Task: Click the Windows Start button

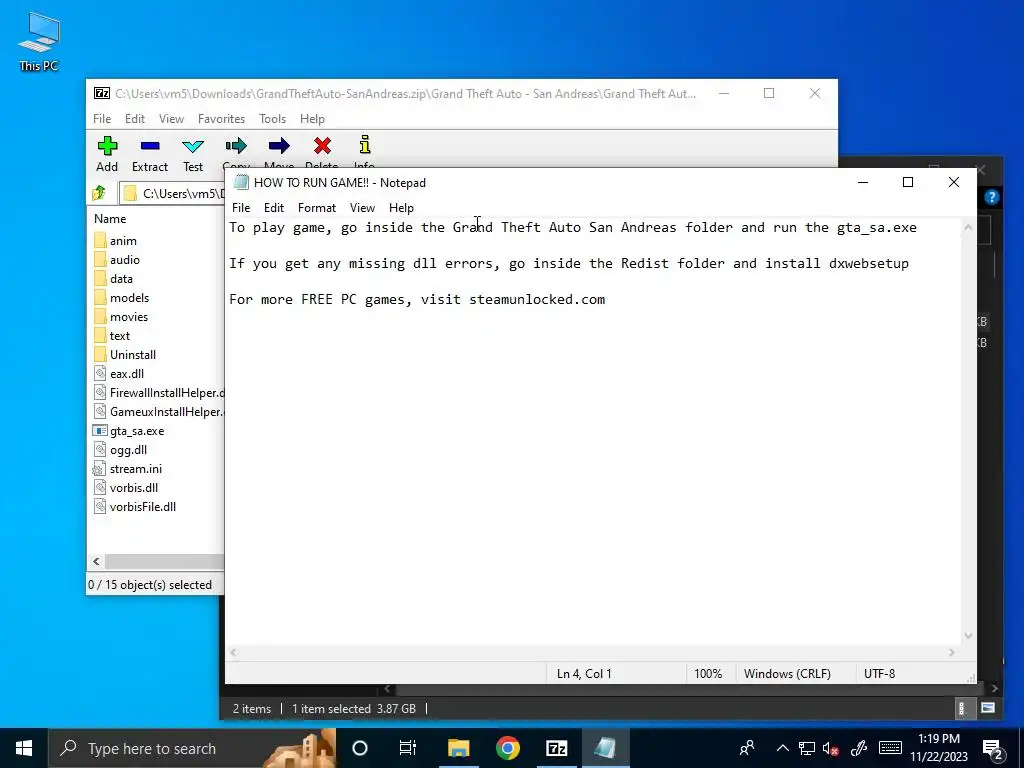Action: [24, 748]
